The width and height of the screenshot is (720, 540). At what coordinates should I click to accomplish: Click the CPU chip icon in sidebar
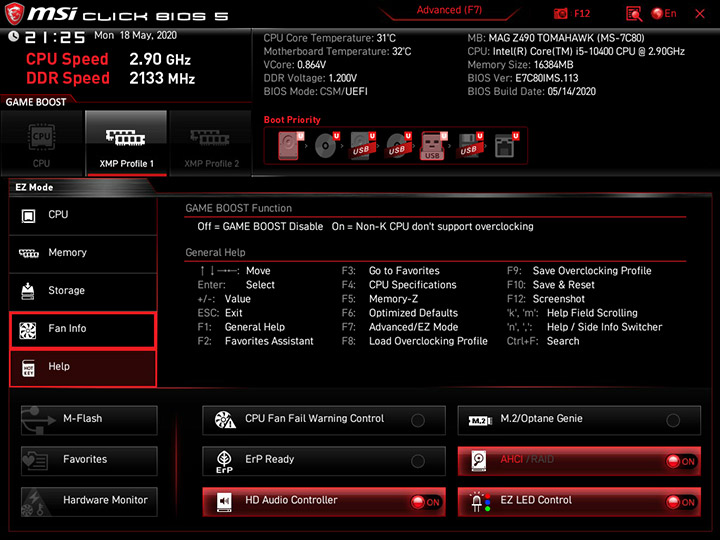[28, 216]
